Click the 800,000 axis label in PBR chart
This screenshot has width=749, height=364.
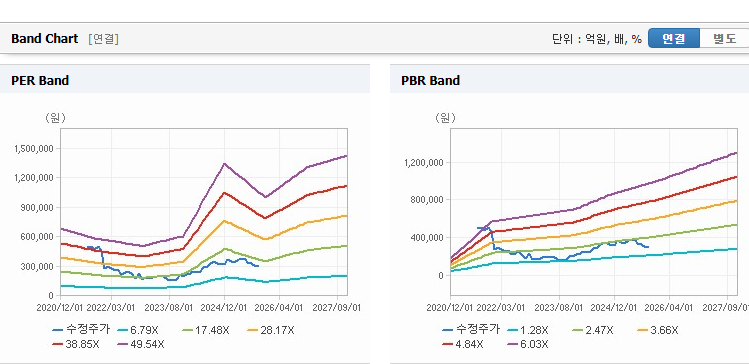point(428,200)
